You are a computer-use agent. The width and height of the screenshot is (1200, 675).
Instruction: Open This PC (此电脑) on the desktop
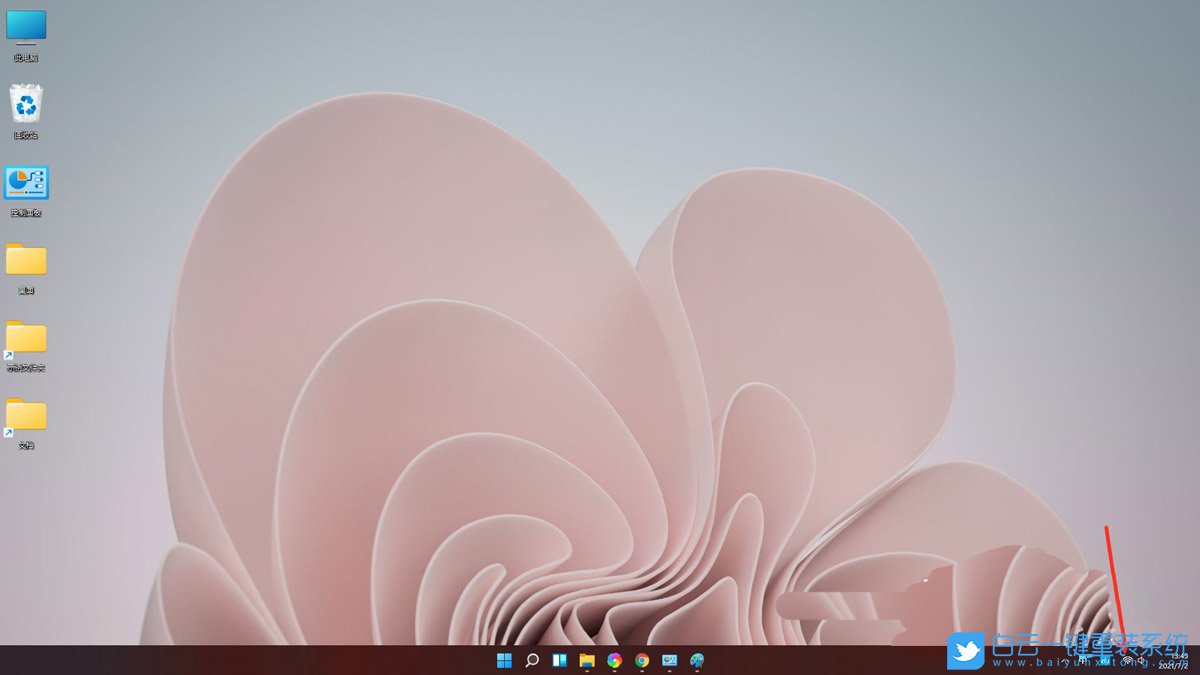(x=24, y=28)
